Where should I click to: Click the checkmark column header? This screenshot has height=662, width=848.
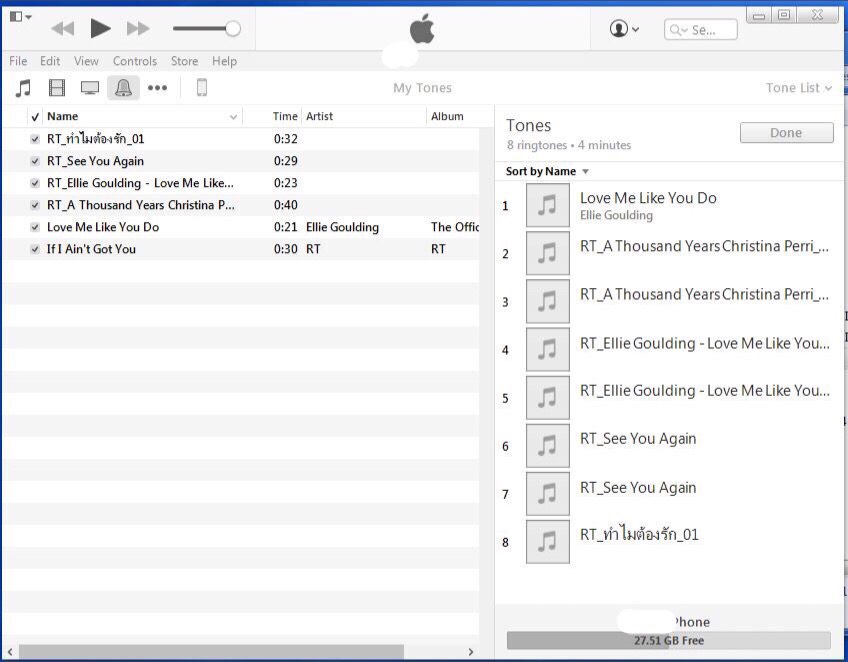coord(35,116)
